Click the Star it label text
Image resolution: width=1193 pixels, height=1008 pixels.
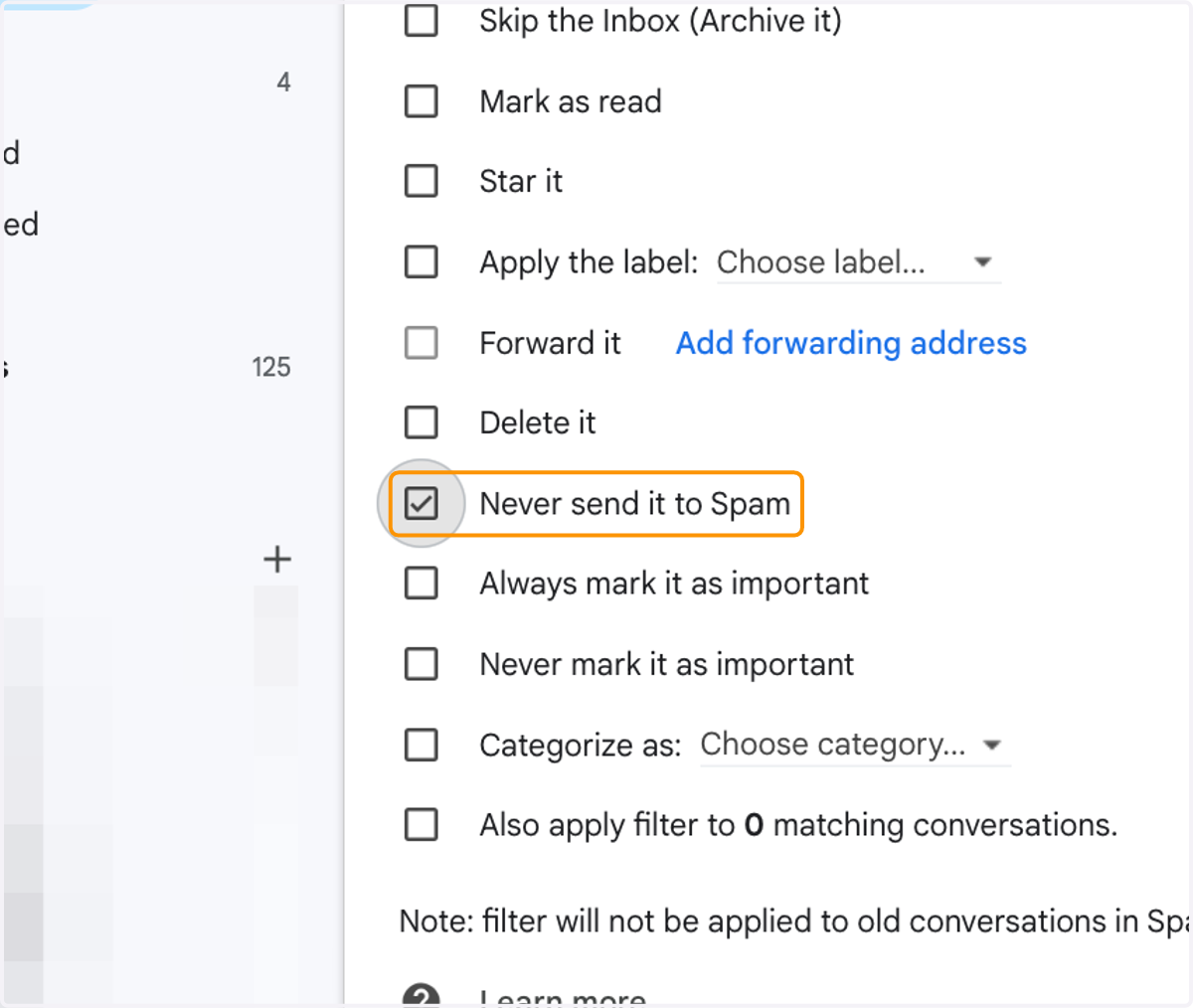(x=521, y=182)
